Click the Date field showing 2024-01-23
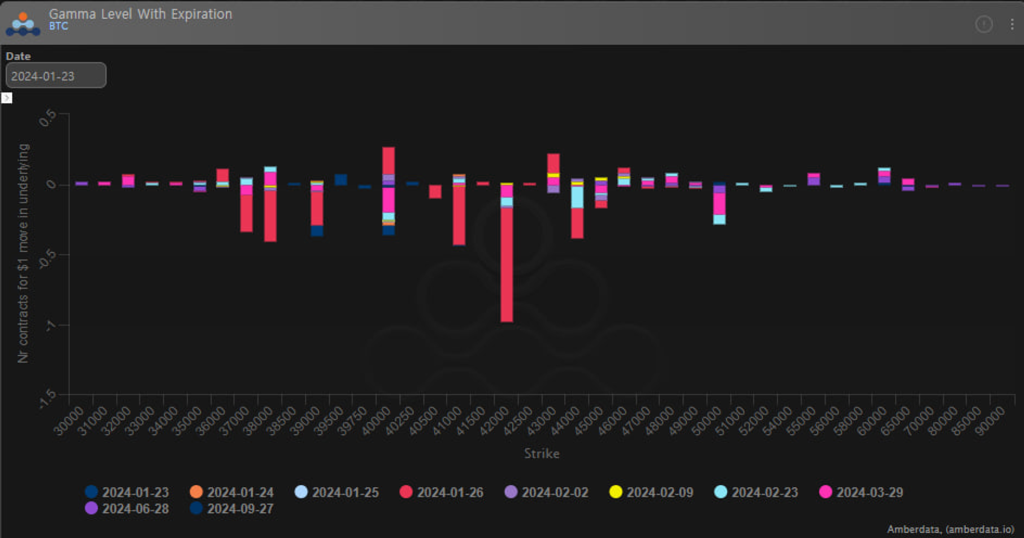The image size is (1024, 538). point(56,76)
